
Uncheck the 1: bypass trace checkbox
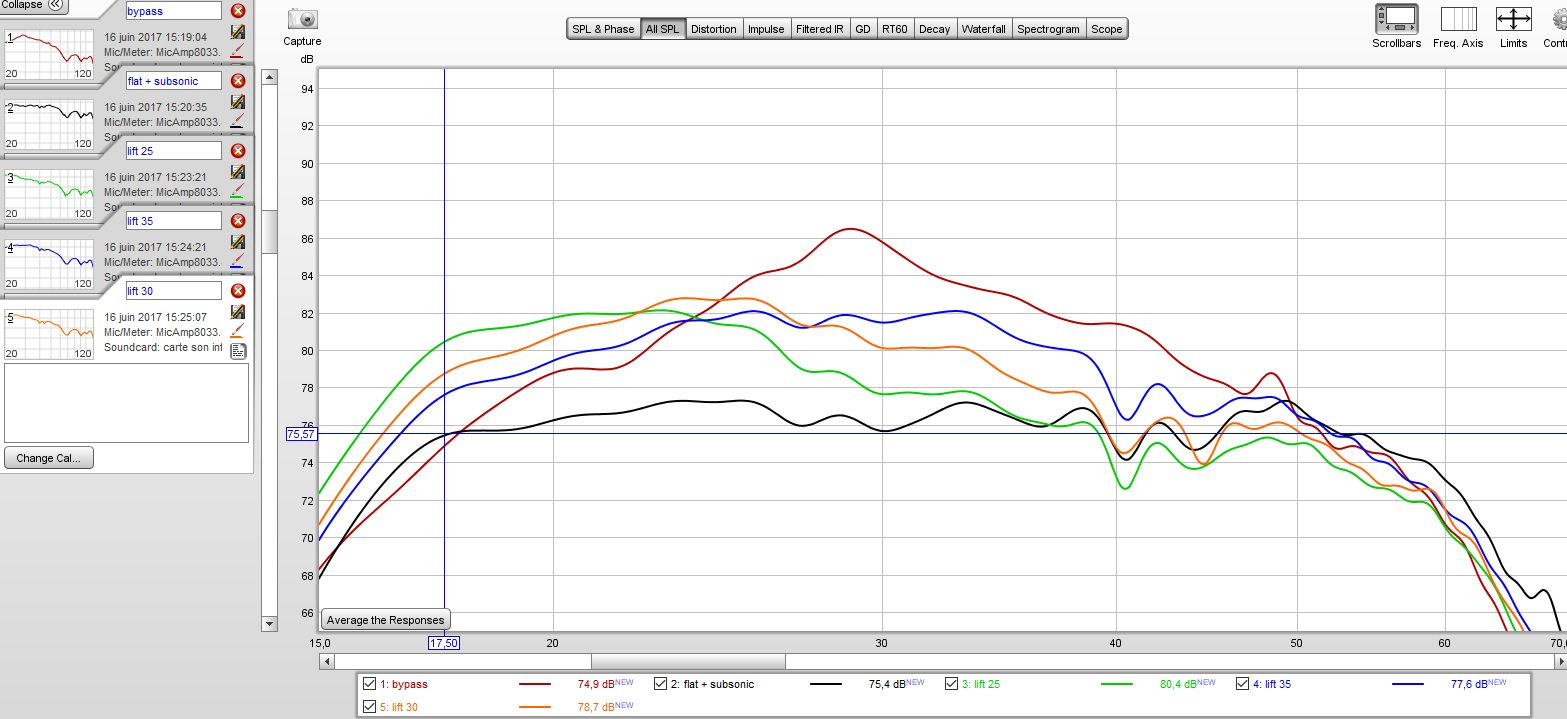click(x=370, y=685)
